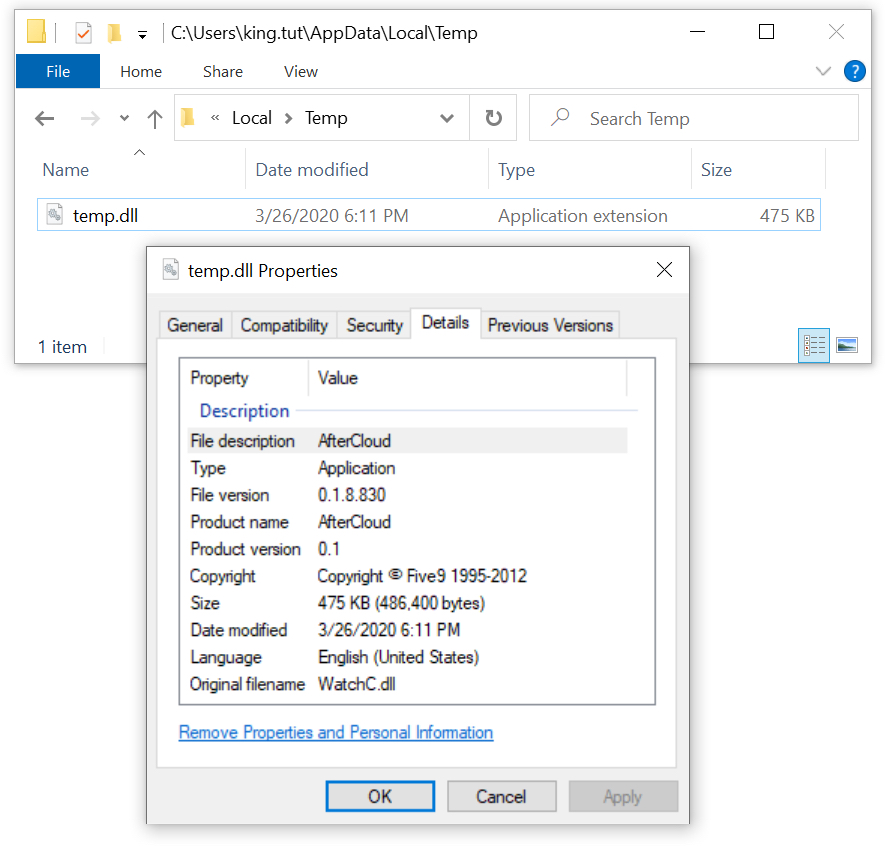This screenshot has height=847, width=885.
Task: Open the Customize Quick Access Toolbar dropdown
Action: point(142,35)
